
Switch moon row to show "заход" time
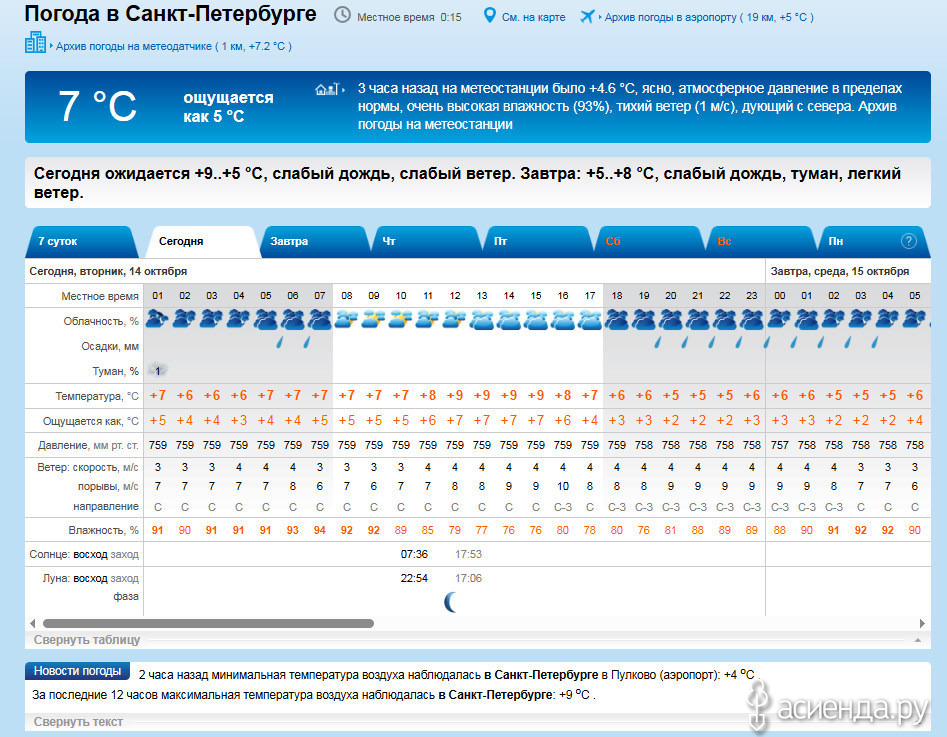pyautogui.click(x=124, y=578)
